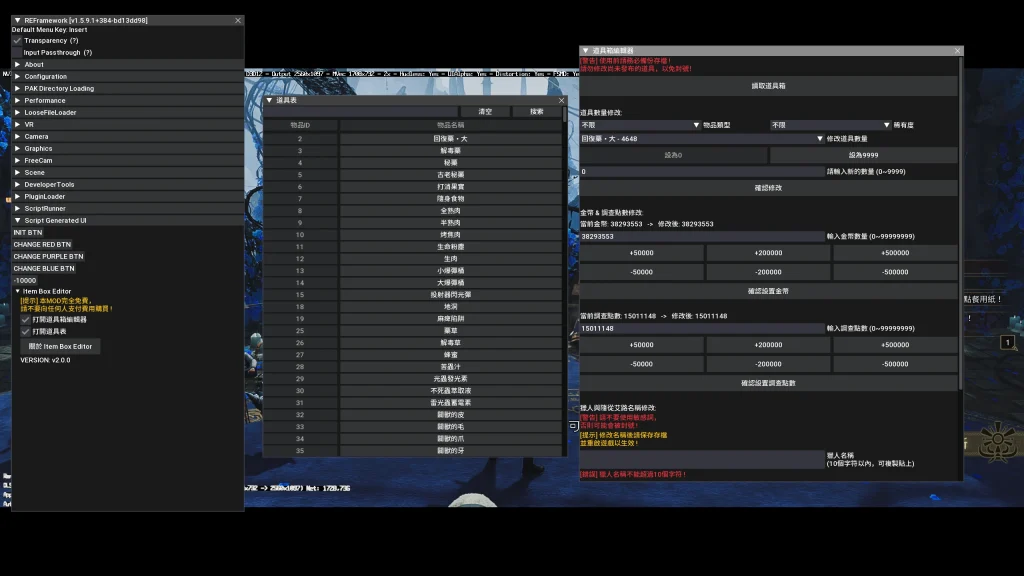The image size is (1024, 576).
Task: Close the REFramework panel with the X
Action: 237,20
